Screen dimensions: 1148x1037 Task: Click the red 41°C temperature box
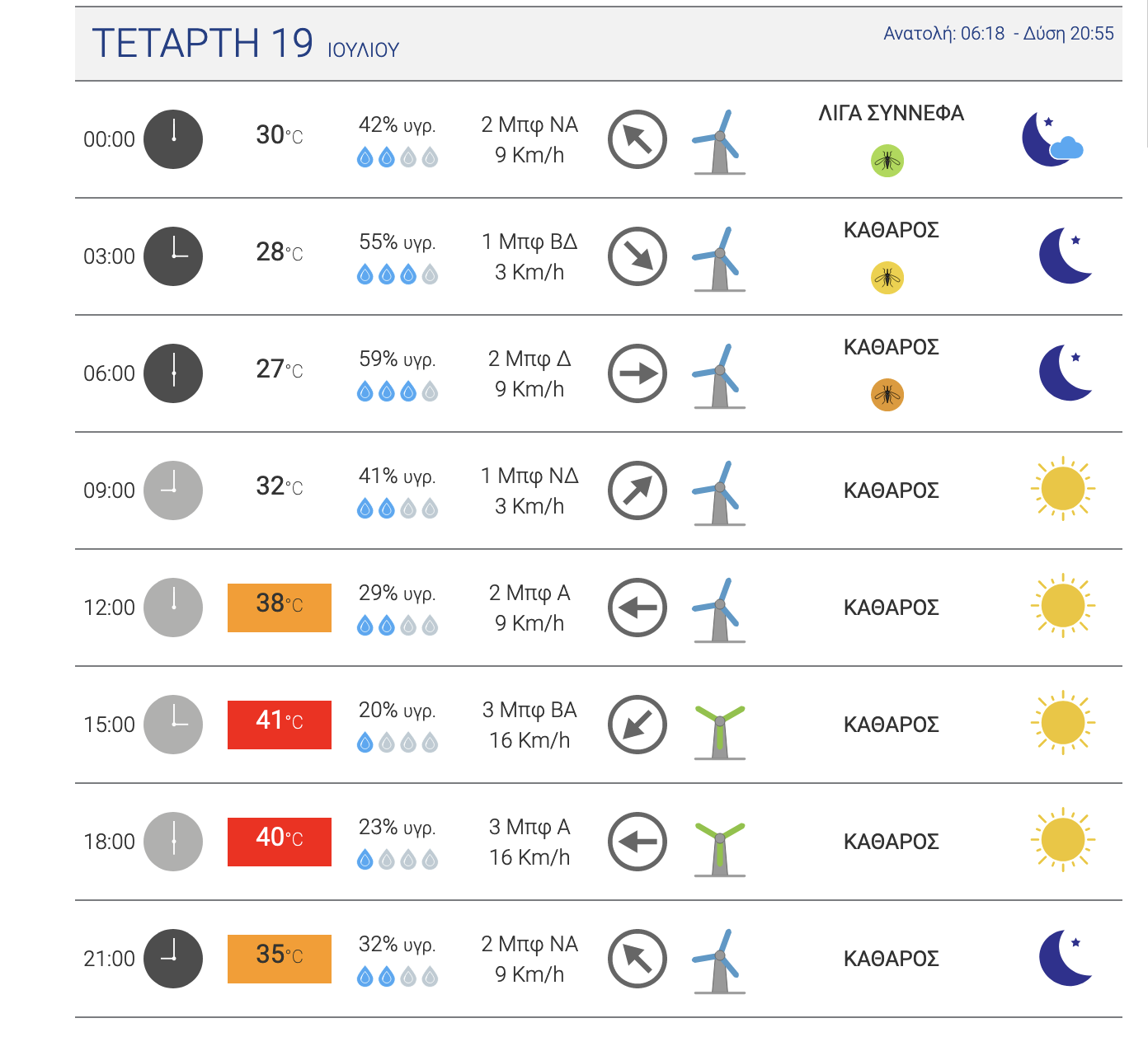280,725
